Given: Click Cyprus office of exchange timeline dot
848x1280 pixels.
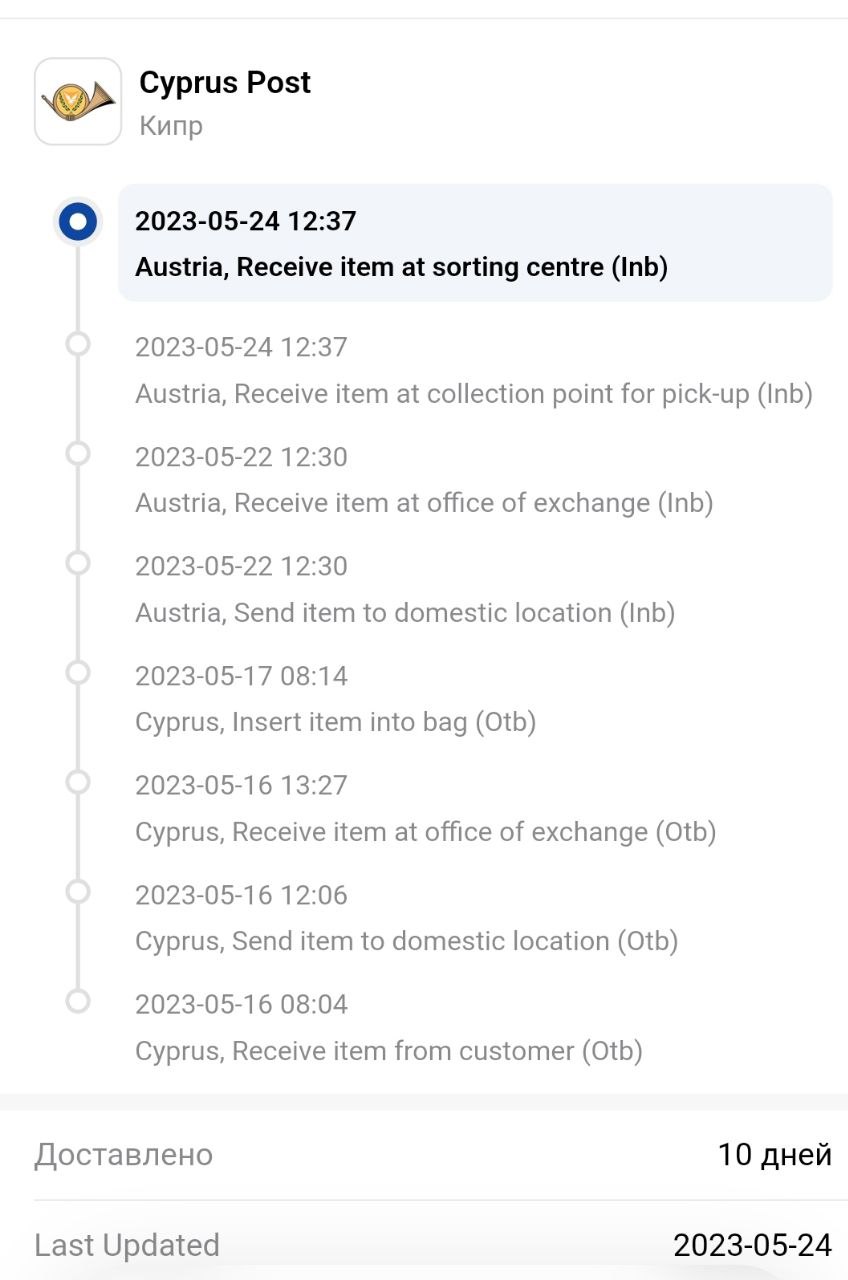Looking at the screenshot, I should (77, 782).
